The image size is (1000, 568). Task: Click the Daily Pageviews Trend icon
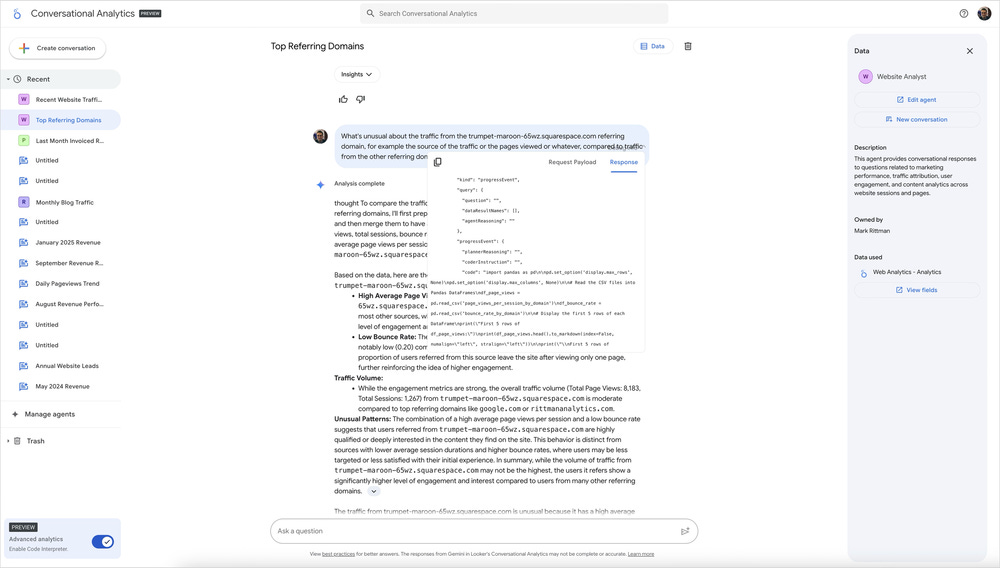(24, 284)
